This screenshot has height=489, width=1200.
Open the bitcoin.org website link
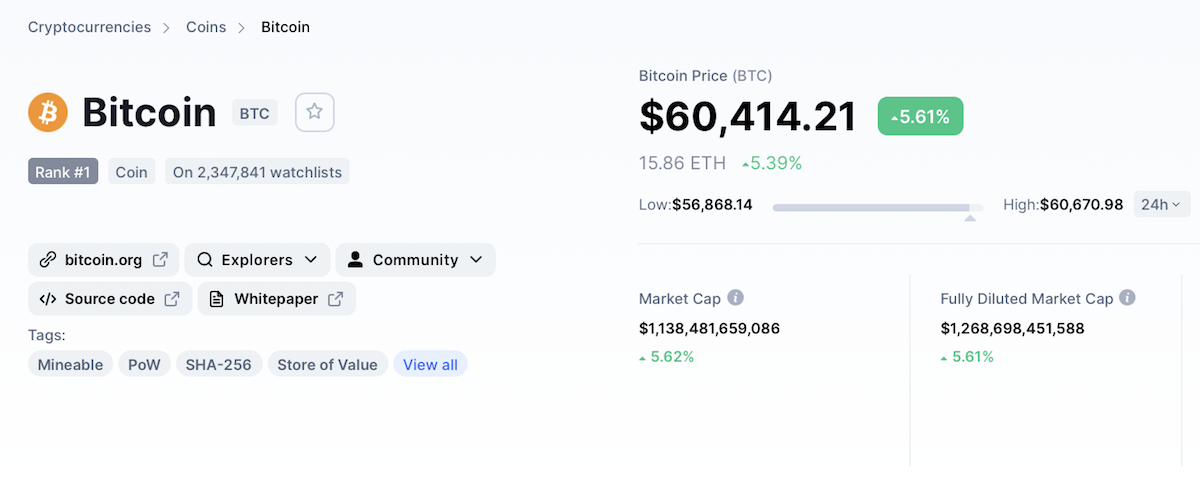[x=104, y=260]
